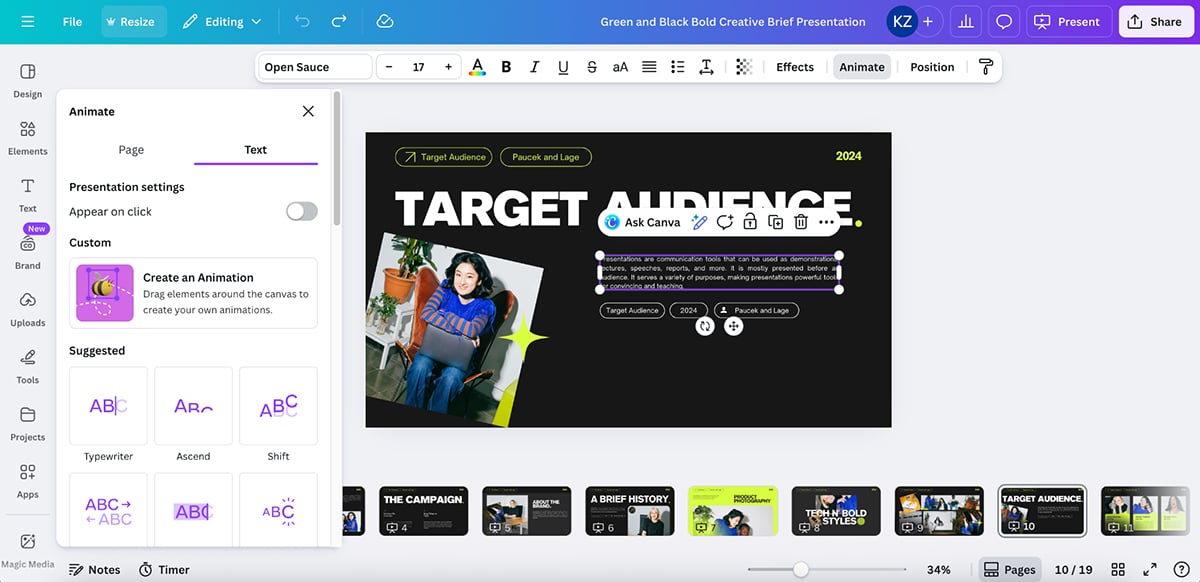The height and width of the screenshot is (582, 1200).
Task: Open the bulleted list option
Action: tap(677, 67)
